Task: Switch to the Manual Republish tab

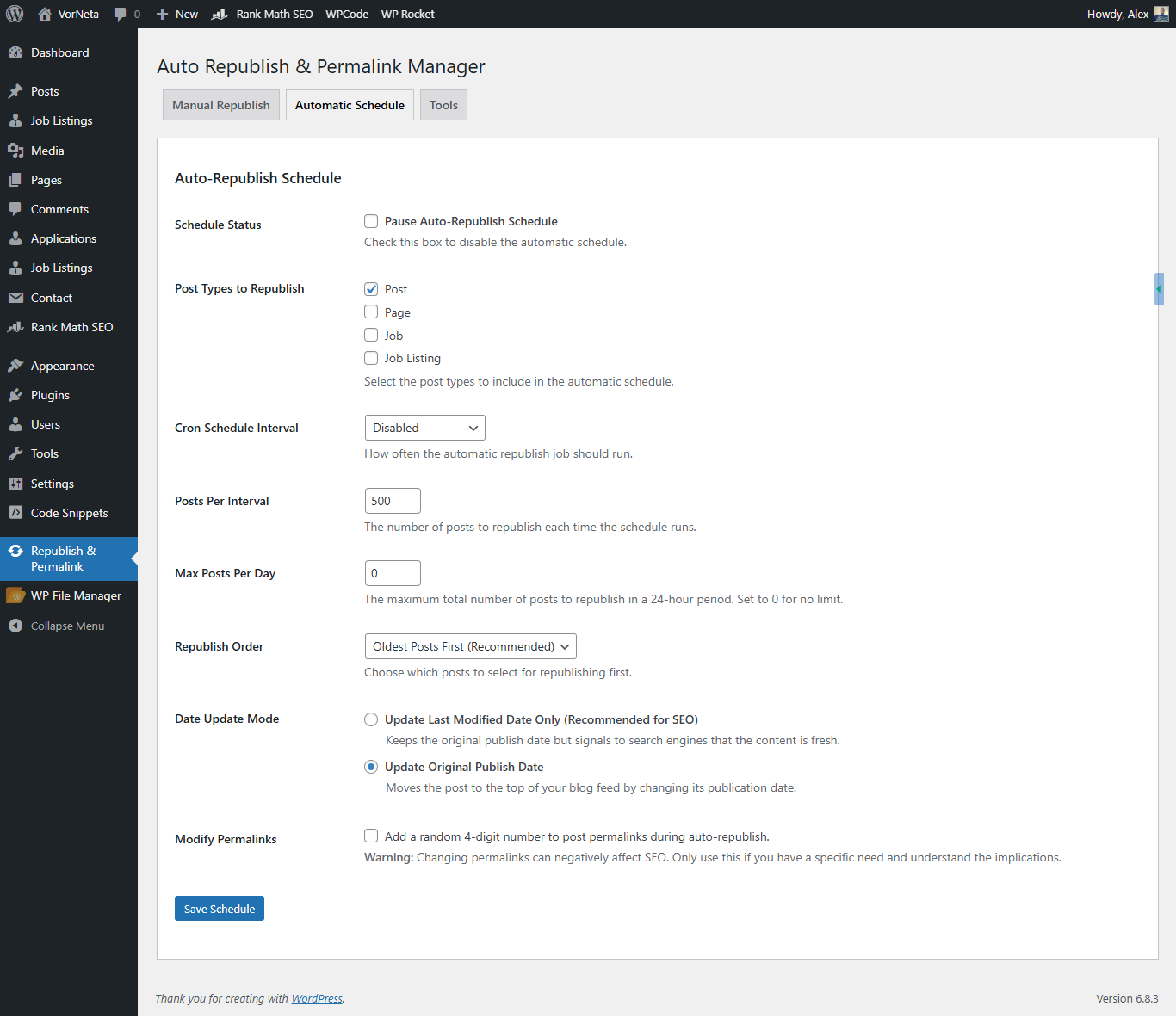Action: point(220,104)
